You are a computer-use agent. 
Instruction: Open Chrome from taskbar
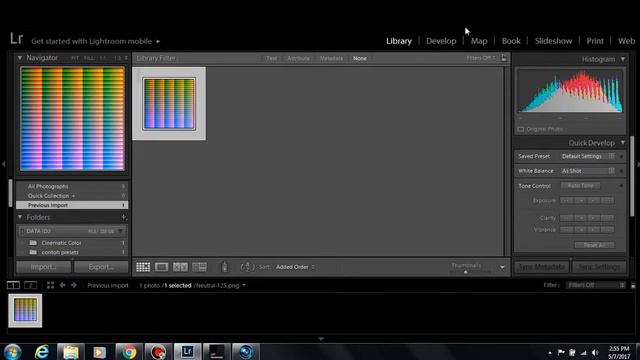click(129, 352)
